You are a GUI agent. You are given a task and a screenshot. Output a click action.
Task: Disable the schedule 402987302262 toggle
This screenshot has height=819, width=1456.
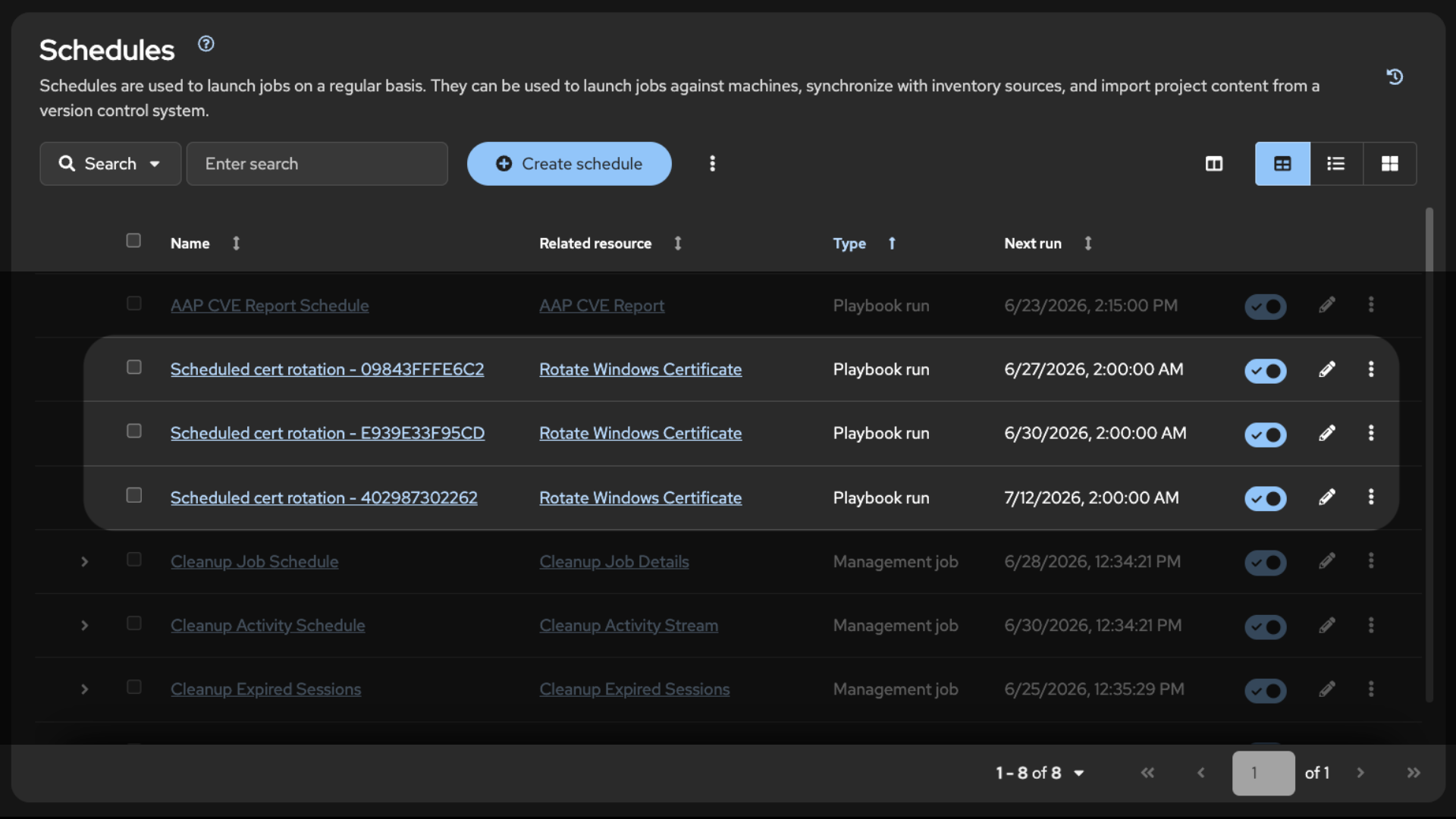[x=1266, y=498]
